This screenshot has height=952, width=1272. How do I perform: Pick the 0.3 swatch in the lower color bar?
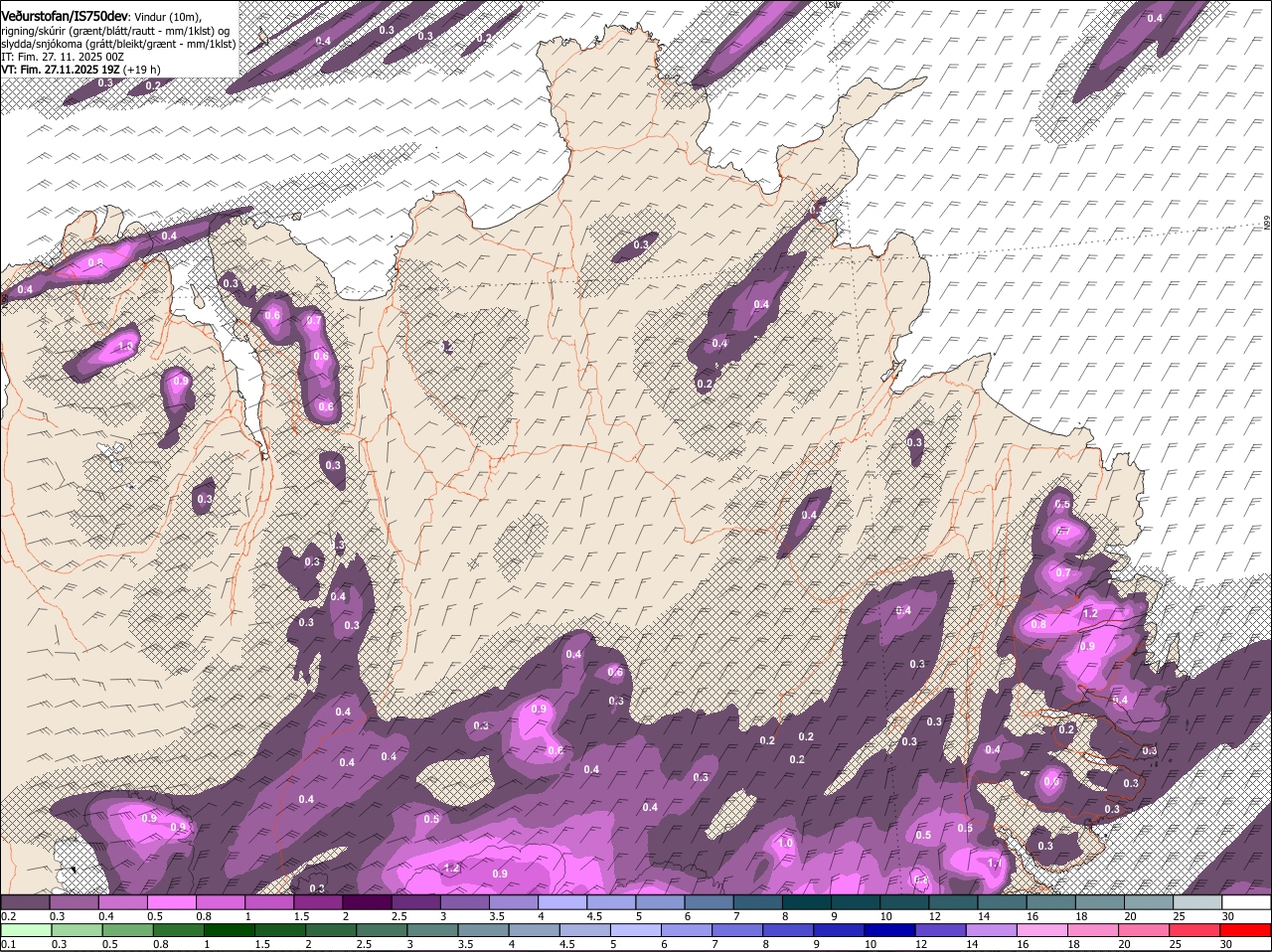77,930
